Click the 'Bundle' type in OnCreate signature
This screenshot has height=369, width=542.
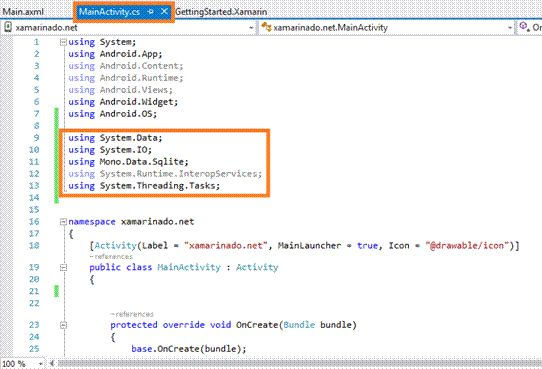(299, 325)
